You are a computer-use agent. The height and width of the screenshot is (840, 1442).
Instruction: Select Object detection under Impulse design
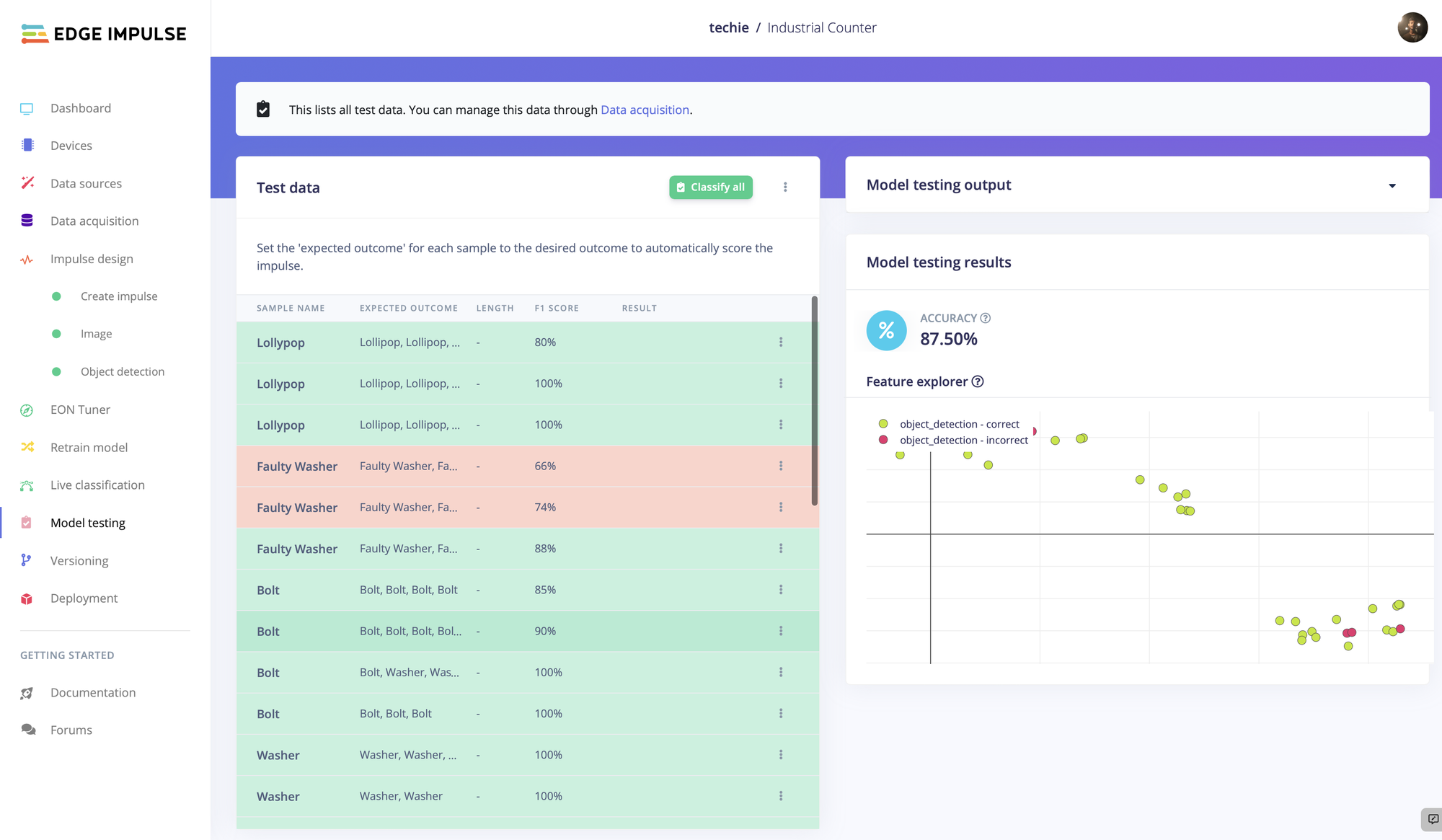click(x=123, y=371)
